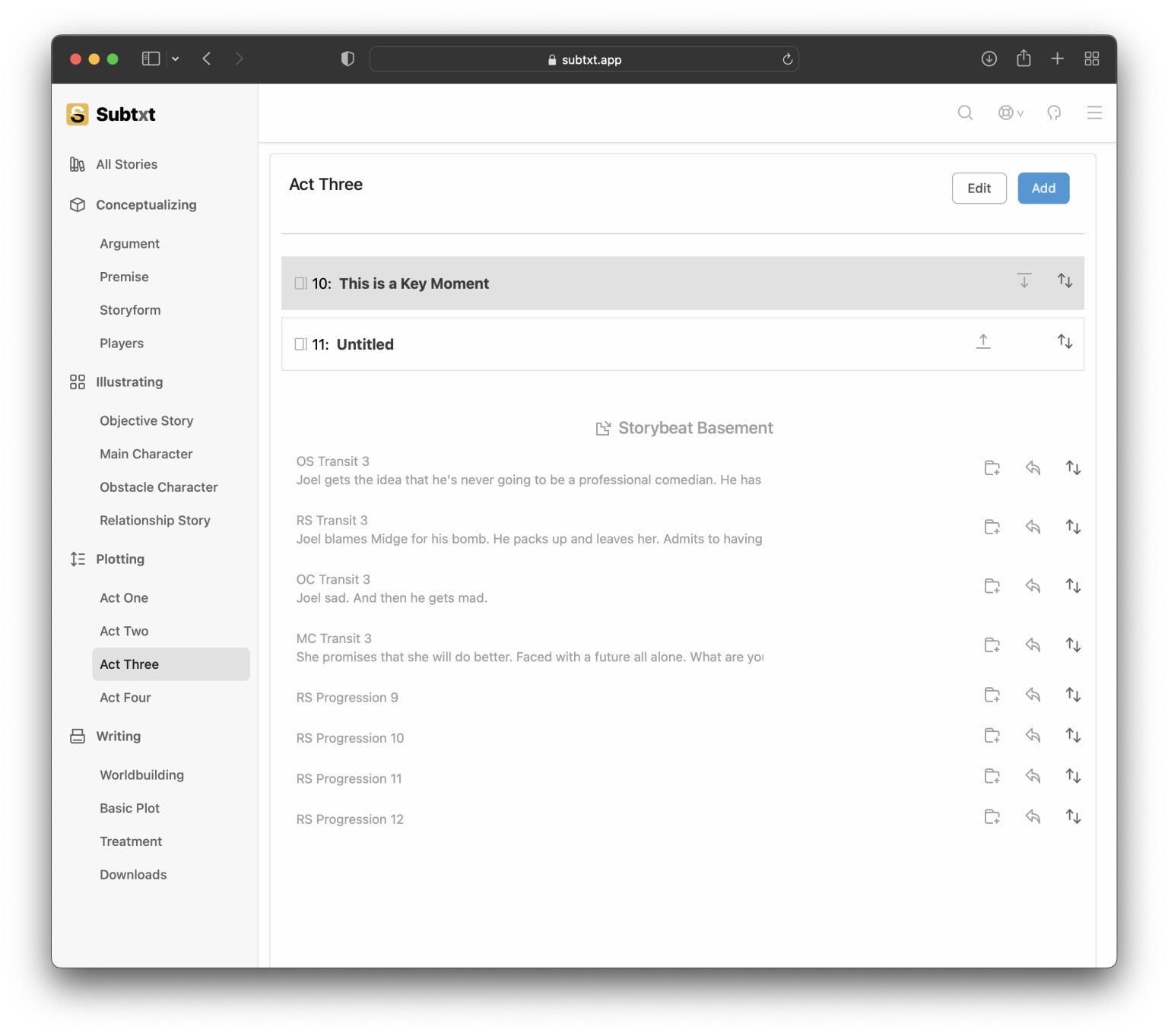Screen dimensions: 1168x1036
Task: Open the help lifebuoy dropdown
Action: [1011, 112]
